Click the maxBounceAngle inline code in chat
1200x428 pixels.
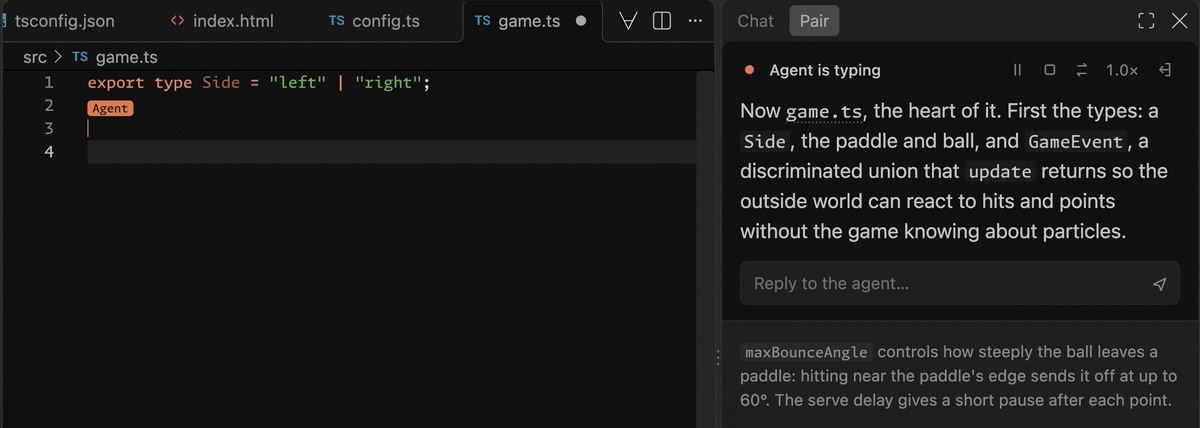807,353
